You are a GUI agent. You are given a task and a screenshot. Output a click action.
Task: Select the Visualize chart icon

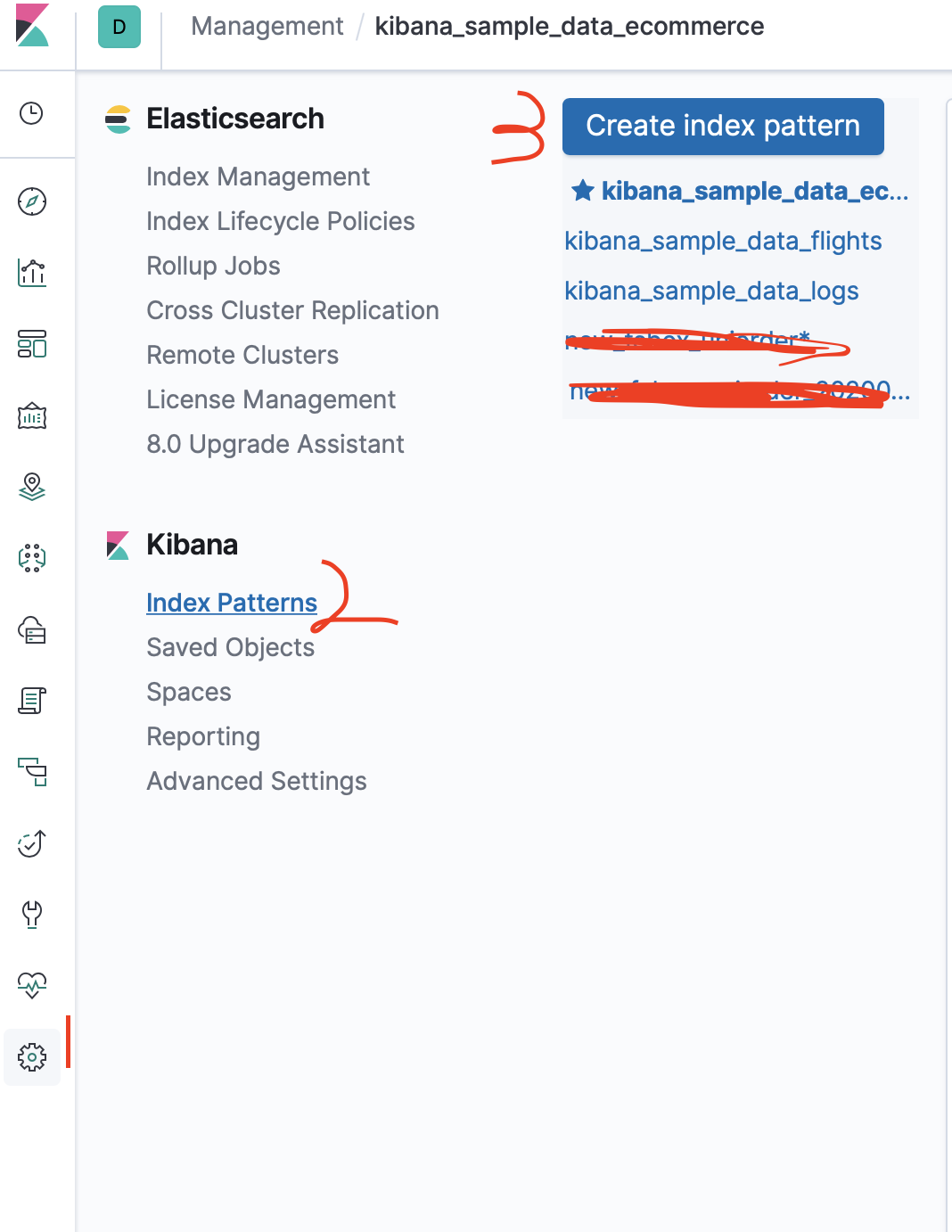(32, 274)
